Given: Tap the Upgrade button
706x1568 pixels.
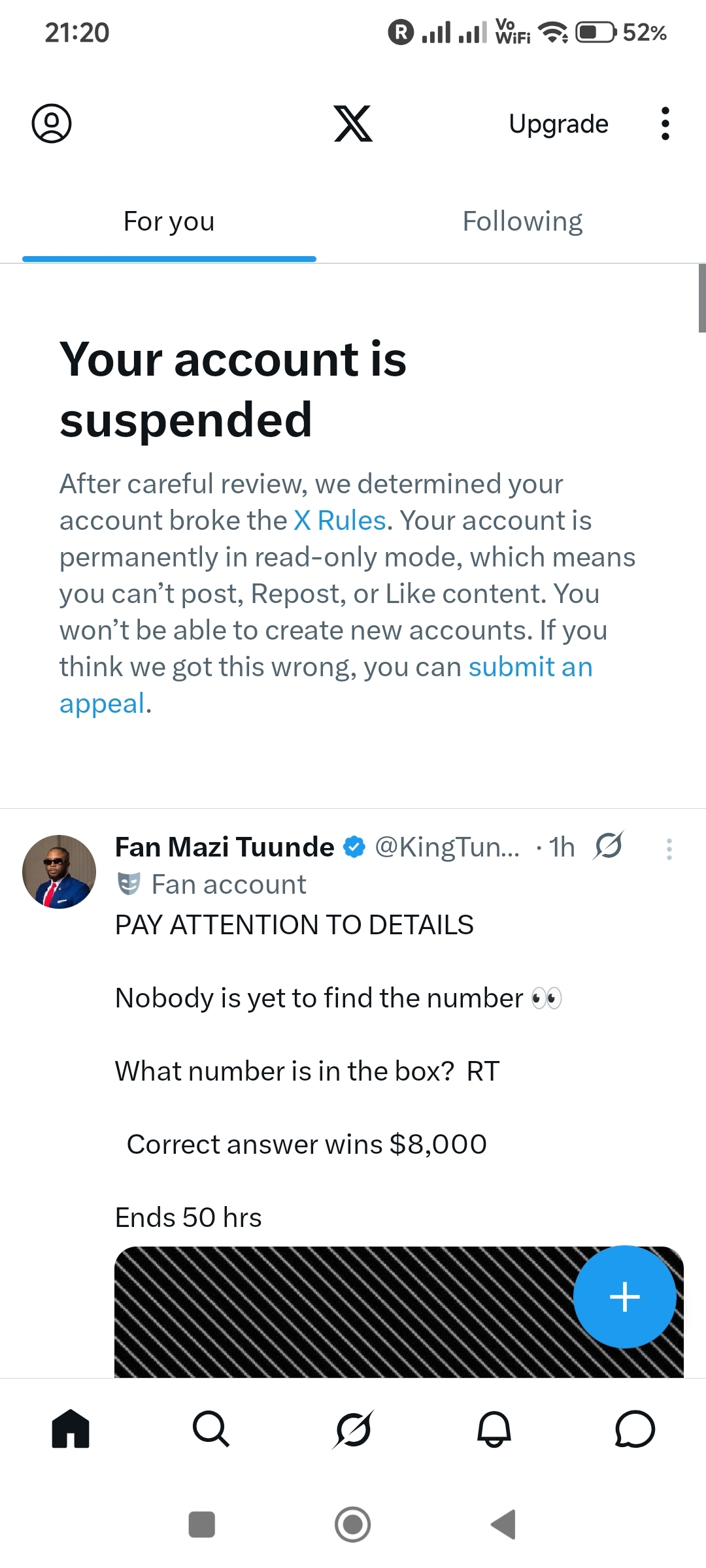Looking at the screenshot, I should [558, 123].
